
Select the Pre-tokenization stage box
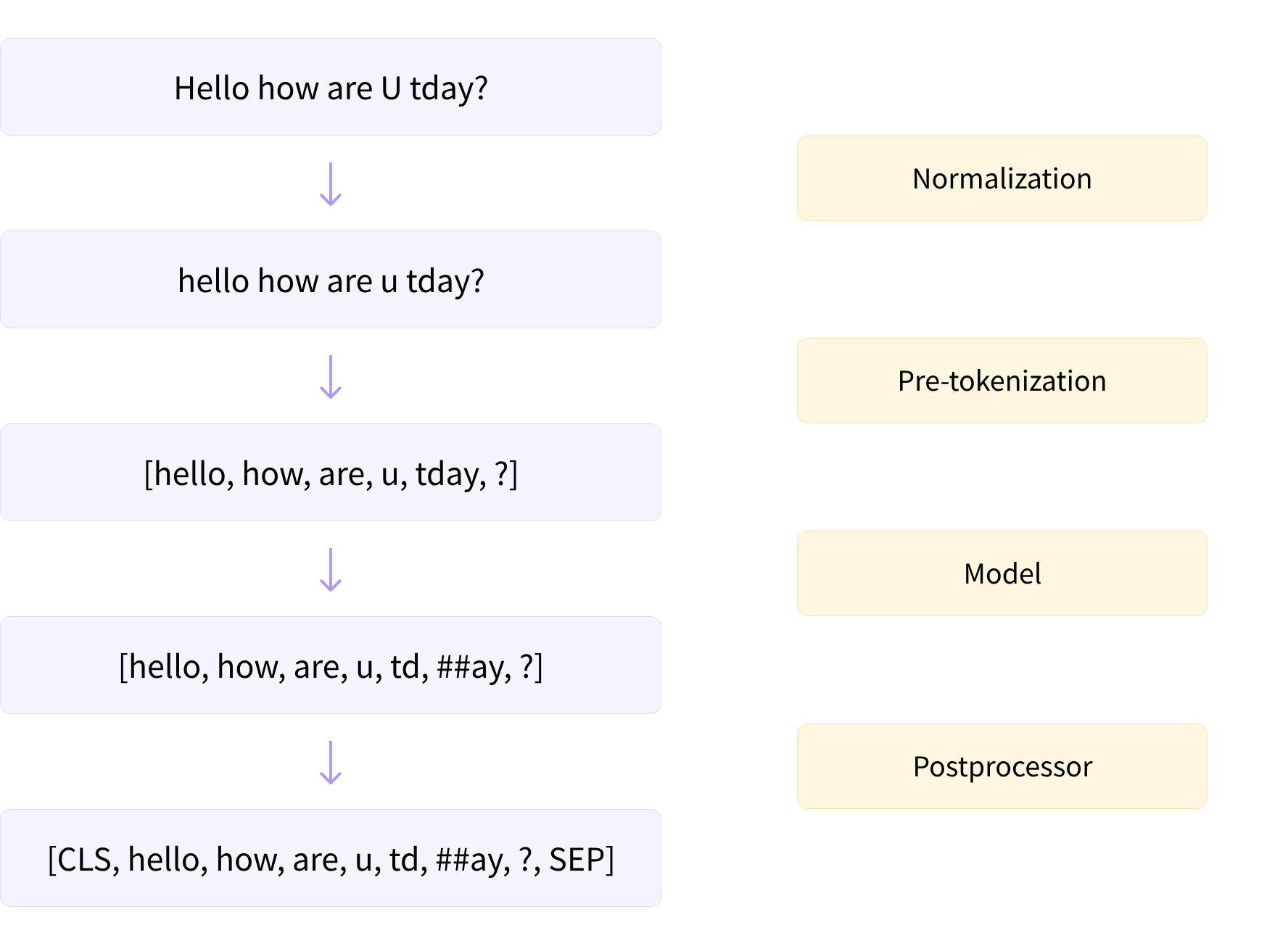[x=1002, y=381]
